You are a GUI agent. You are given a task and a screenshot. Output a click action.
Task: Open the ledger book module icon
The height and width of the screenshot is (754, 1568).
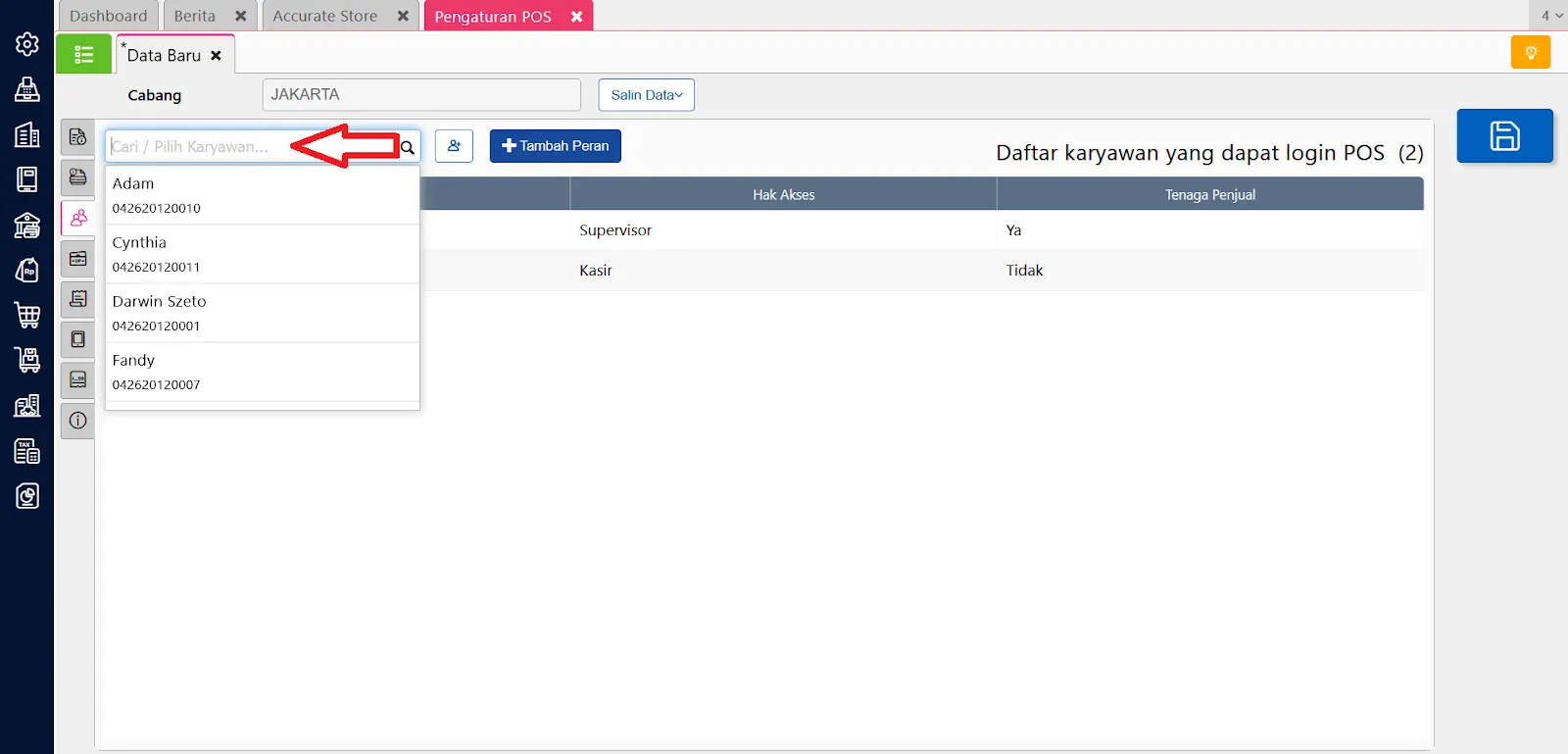coord(27,179)
